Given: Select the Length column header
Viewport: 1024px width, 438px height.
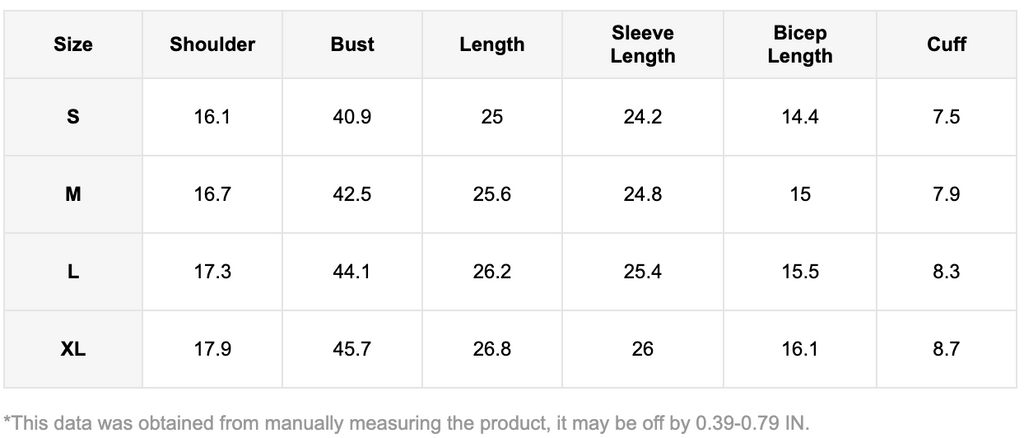Looking at the screenshot, I should click(492, 45).
